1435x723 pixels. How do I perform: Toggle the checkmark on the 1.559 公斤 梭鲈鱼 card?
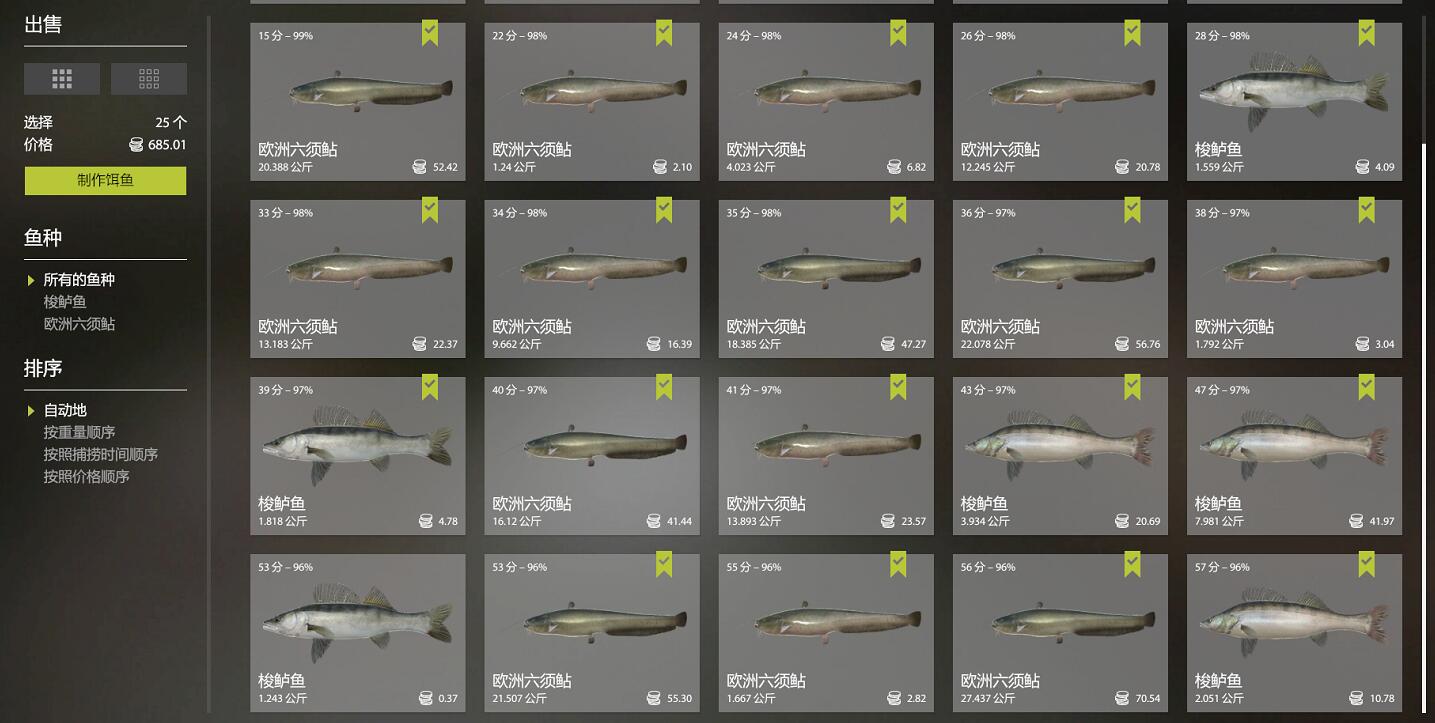(x=1366, y=35)
